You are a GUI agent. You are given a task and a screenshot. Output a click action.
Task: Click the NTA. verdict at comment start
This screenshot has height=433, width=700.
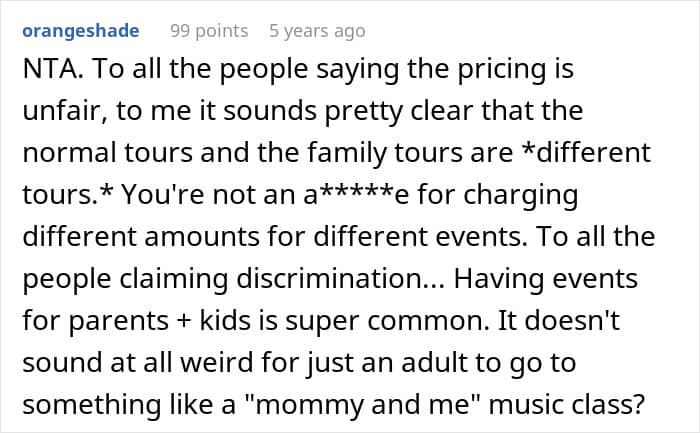53,69
